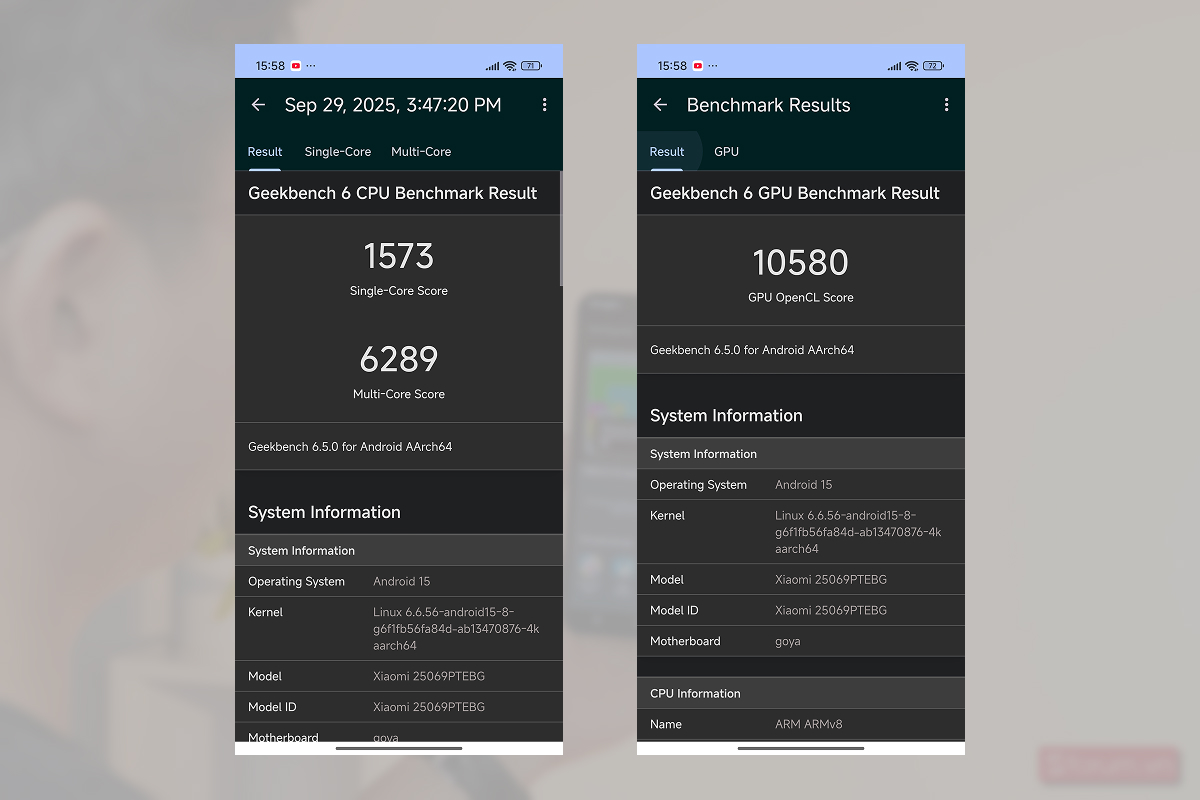
Task: Tap Geekbench 6 CPU Benchmark Result heading
Action: coord(393,193)
